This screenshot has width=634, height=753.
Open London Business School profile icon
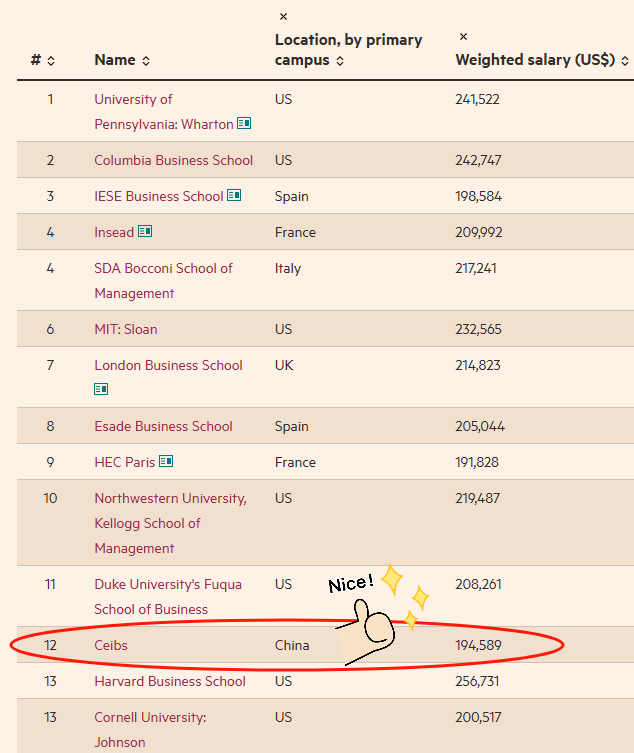pos(101,389)
